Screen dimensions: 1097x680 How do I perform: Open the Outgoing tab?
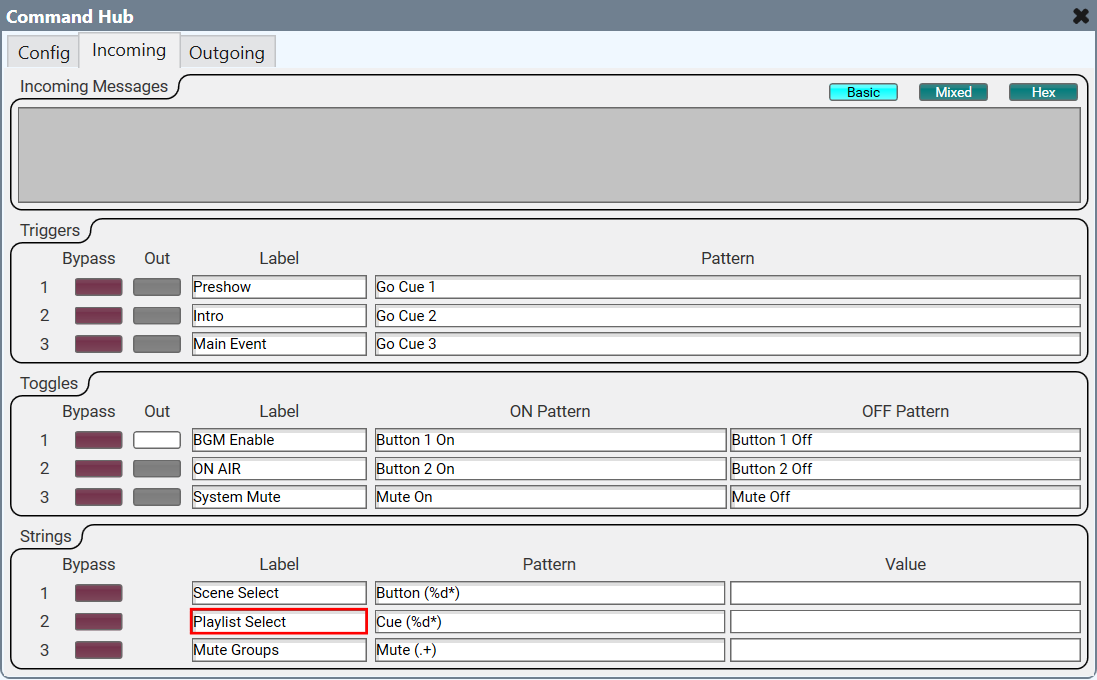tap(227, 52)
